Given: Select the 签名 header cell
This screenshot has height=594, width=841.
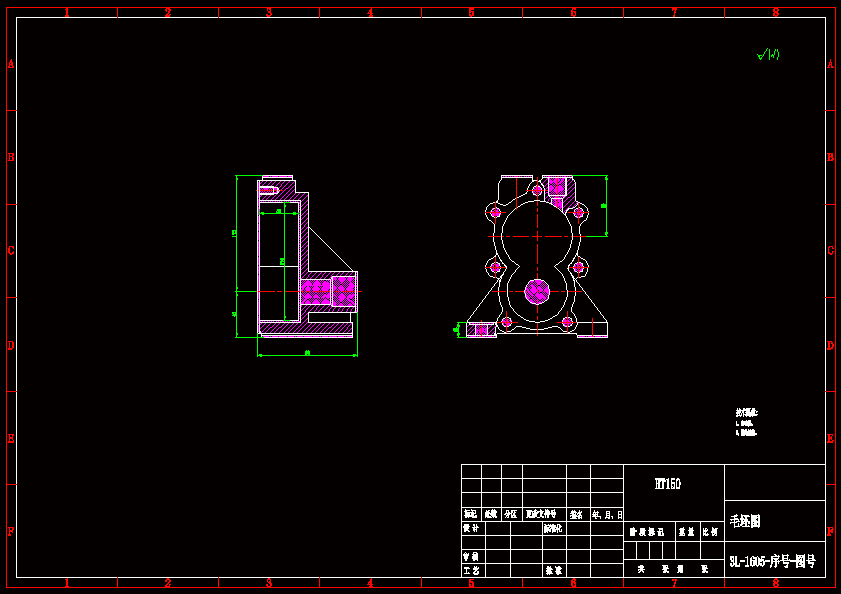Looking at the screenshot, I should 577,515.
